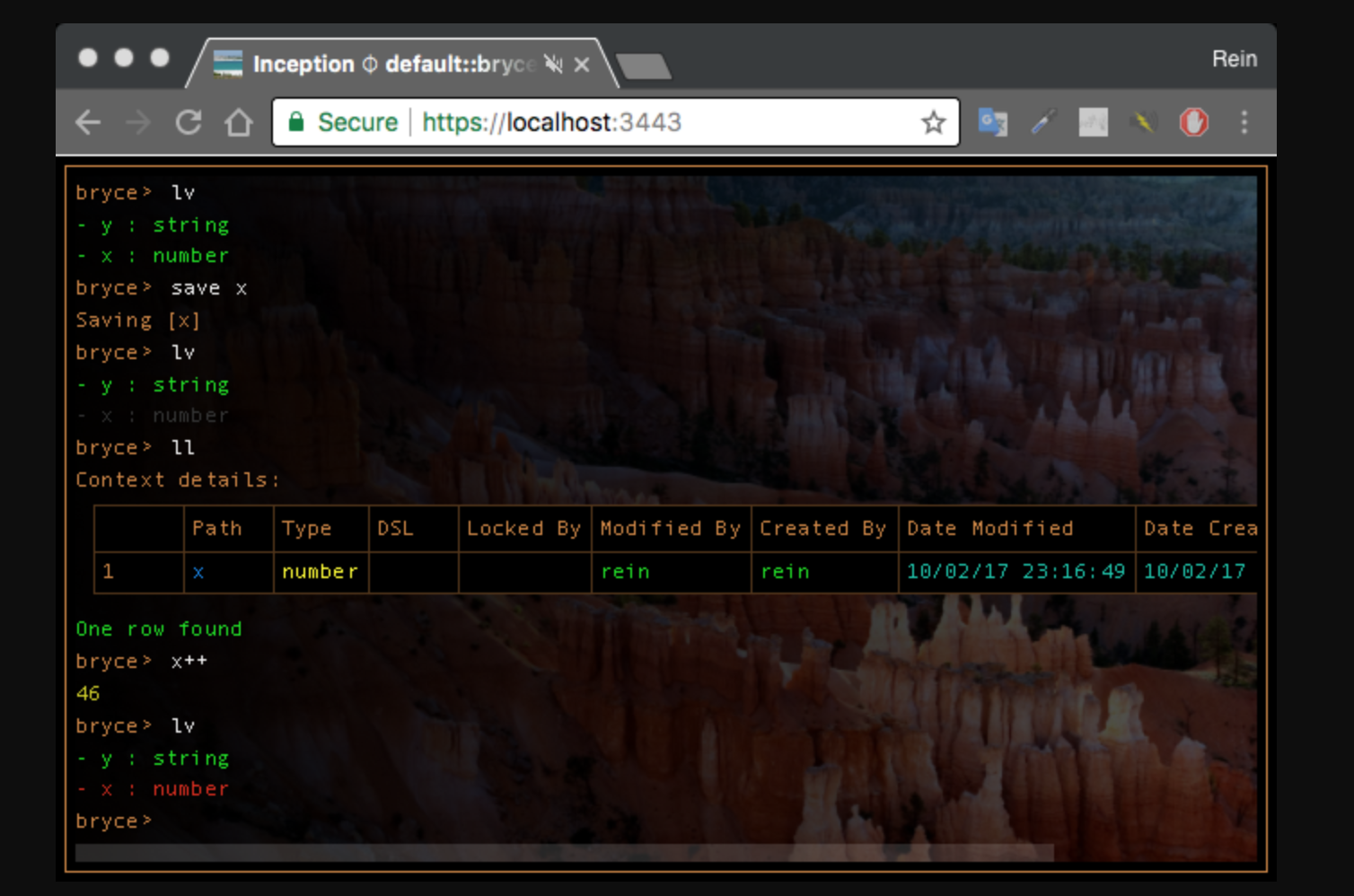This screenshot has width=1354, height=896.
Task: Open a new browser tab
Action: pos(644,66)
